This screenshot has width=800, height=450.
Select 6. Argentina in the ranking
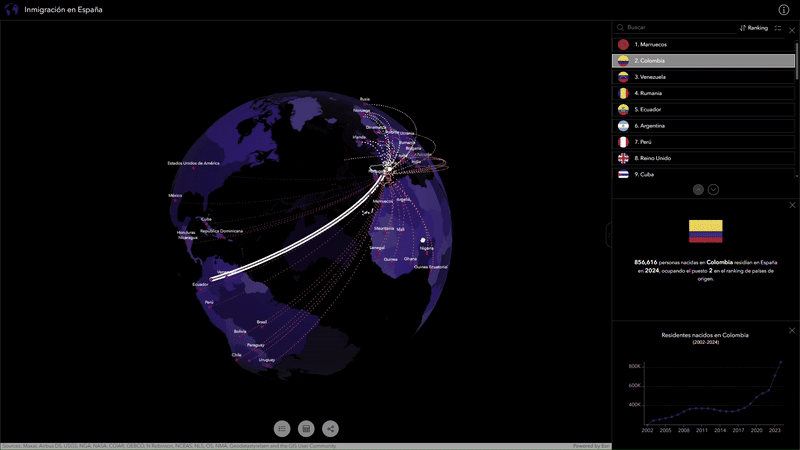point(703,126)
